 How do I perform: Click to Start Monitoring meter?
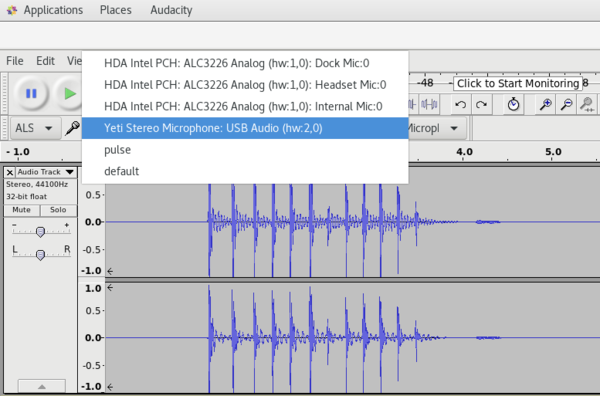(x=518, y=83)
